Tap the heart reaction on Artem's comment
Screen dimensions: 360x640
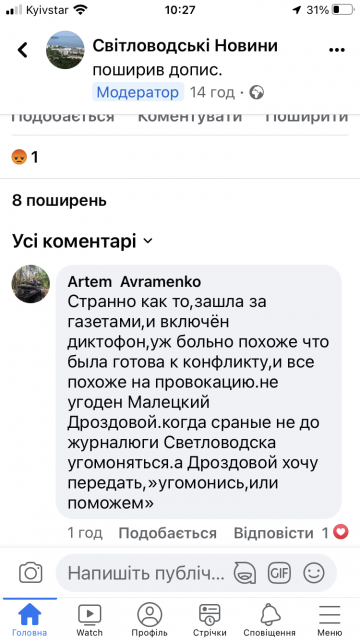341,532
